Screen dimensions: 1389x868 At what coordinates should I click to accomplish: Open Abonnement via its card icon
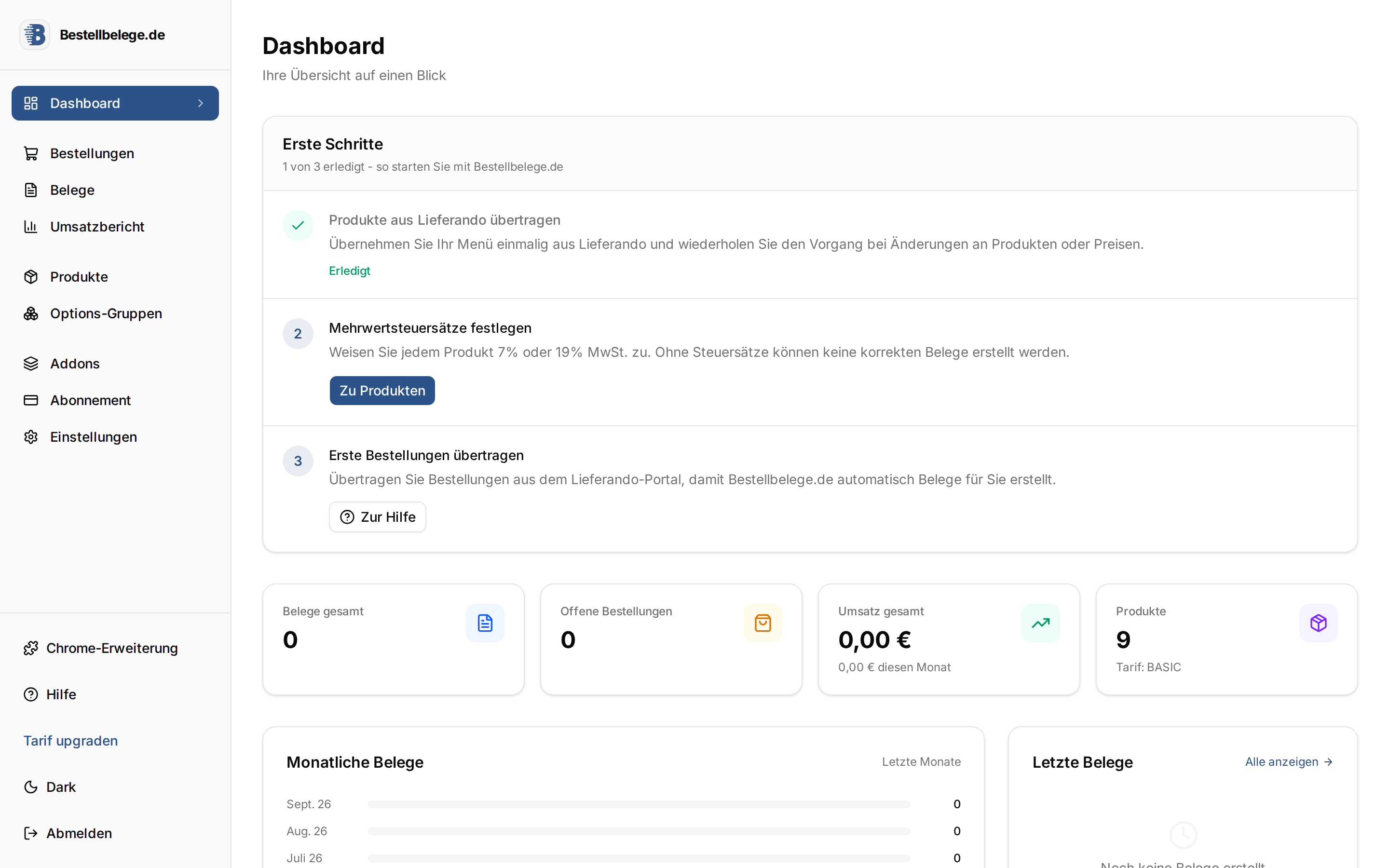(31, 400)
